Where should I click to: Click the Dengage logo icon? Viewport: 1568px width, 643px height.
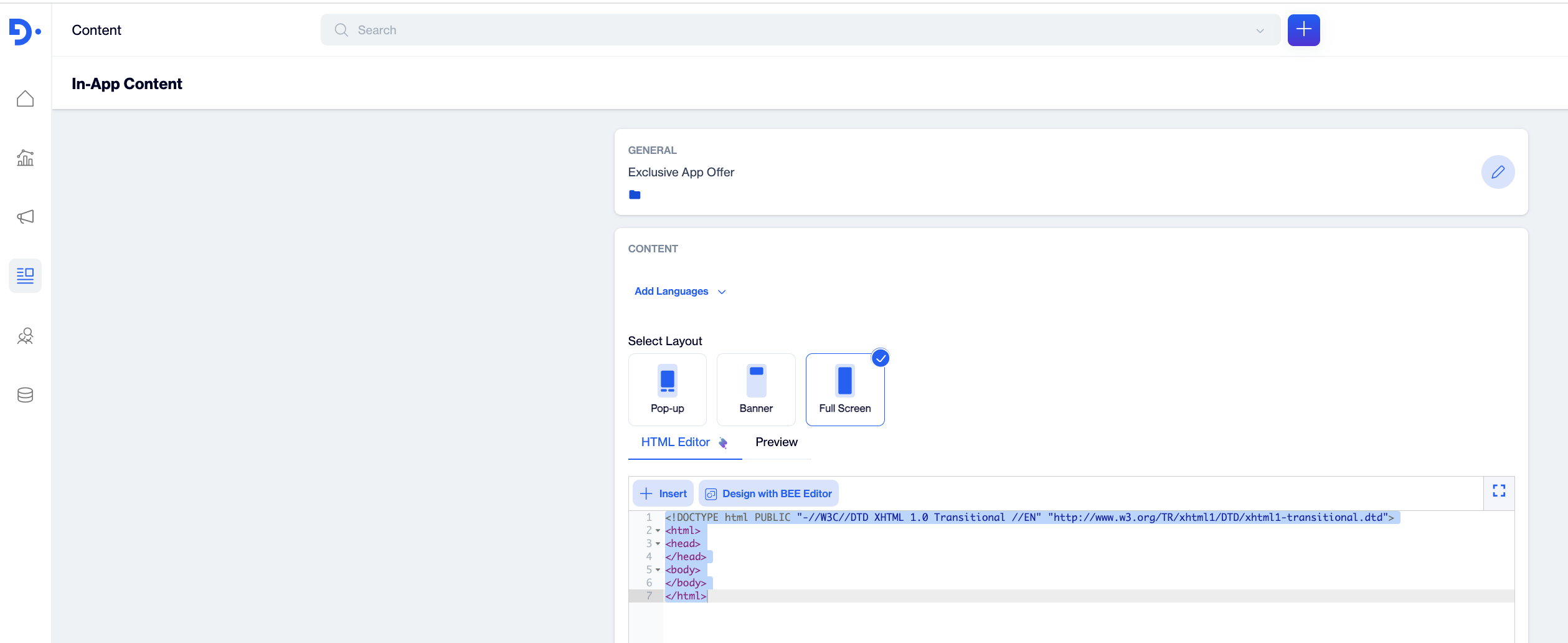pyautogui.click(x=25, y=31)
